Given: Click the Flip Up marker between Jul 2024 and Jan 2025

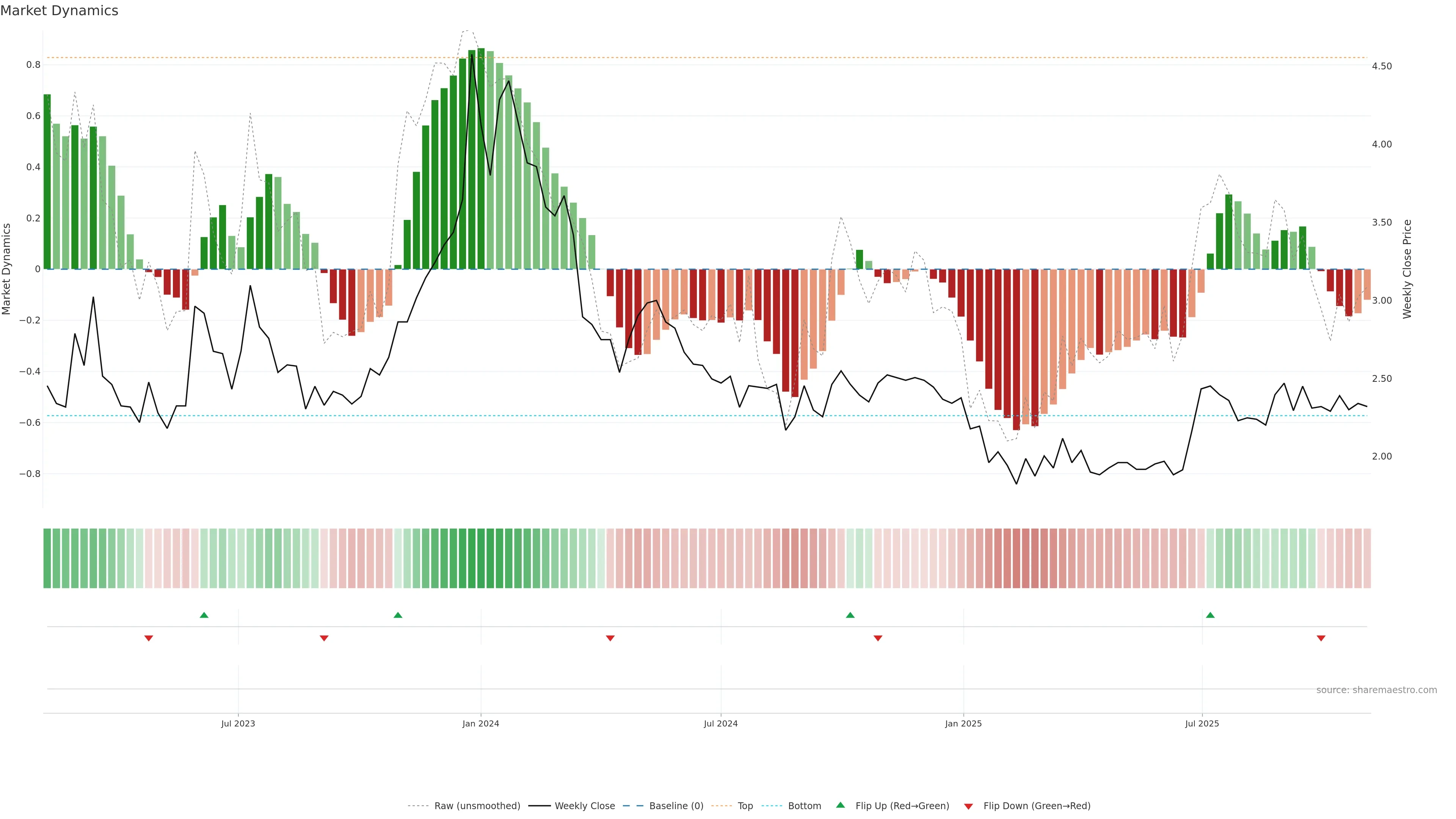Looking at the screenshot, I should [x=850, y=615].
